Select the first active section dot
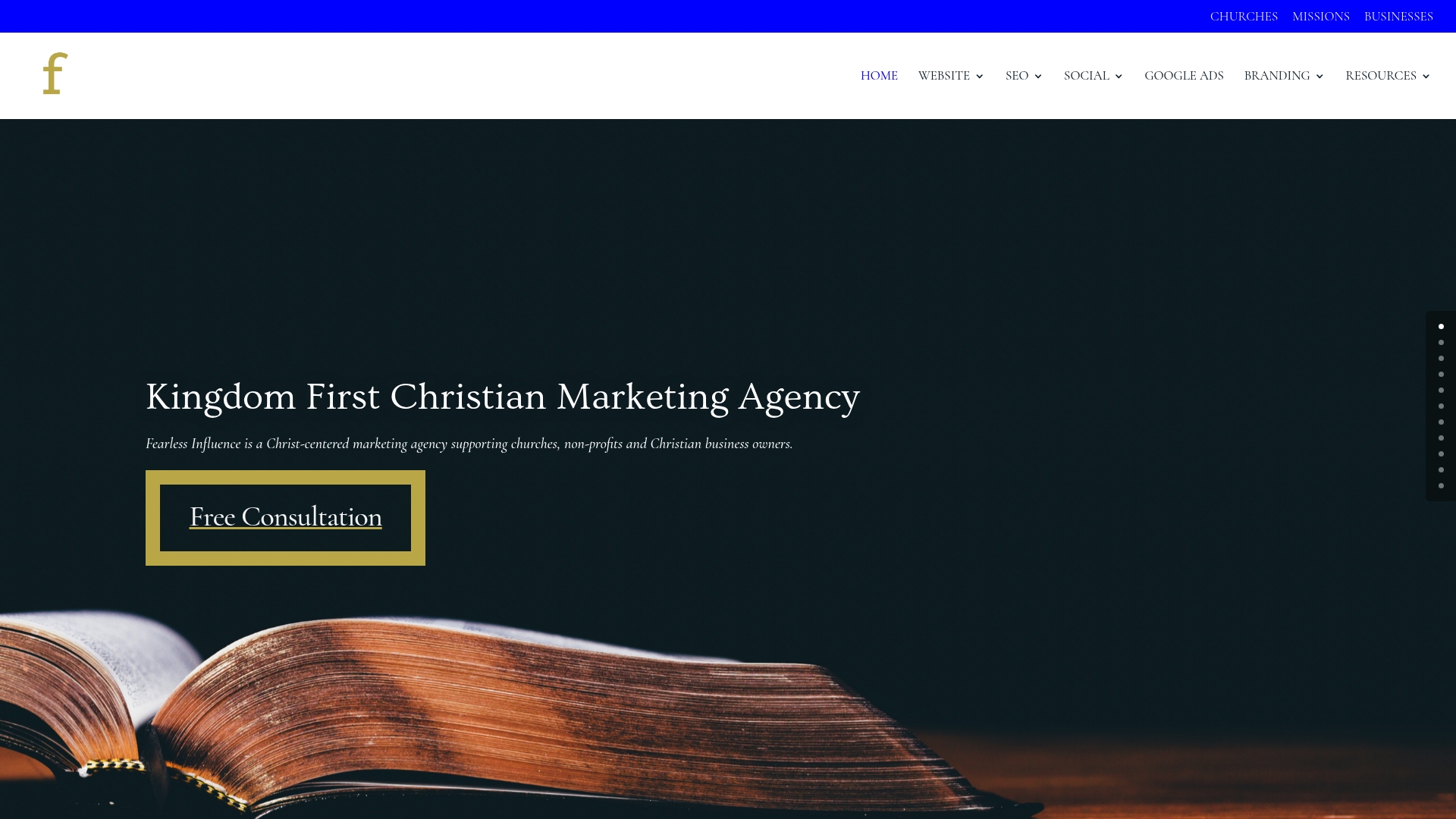The height and width of the screenshot is (819, 1456). coord(1441,326)
